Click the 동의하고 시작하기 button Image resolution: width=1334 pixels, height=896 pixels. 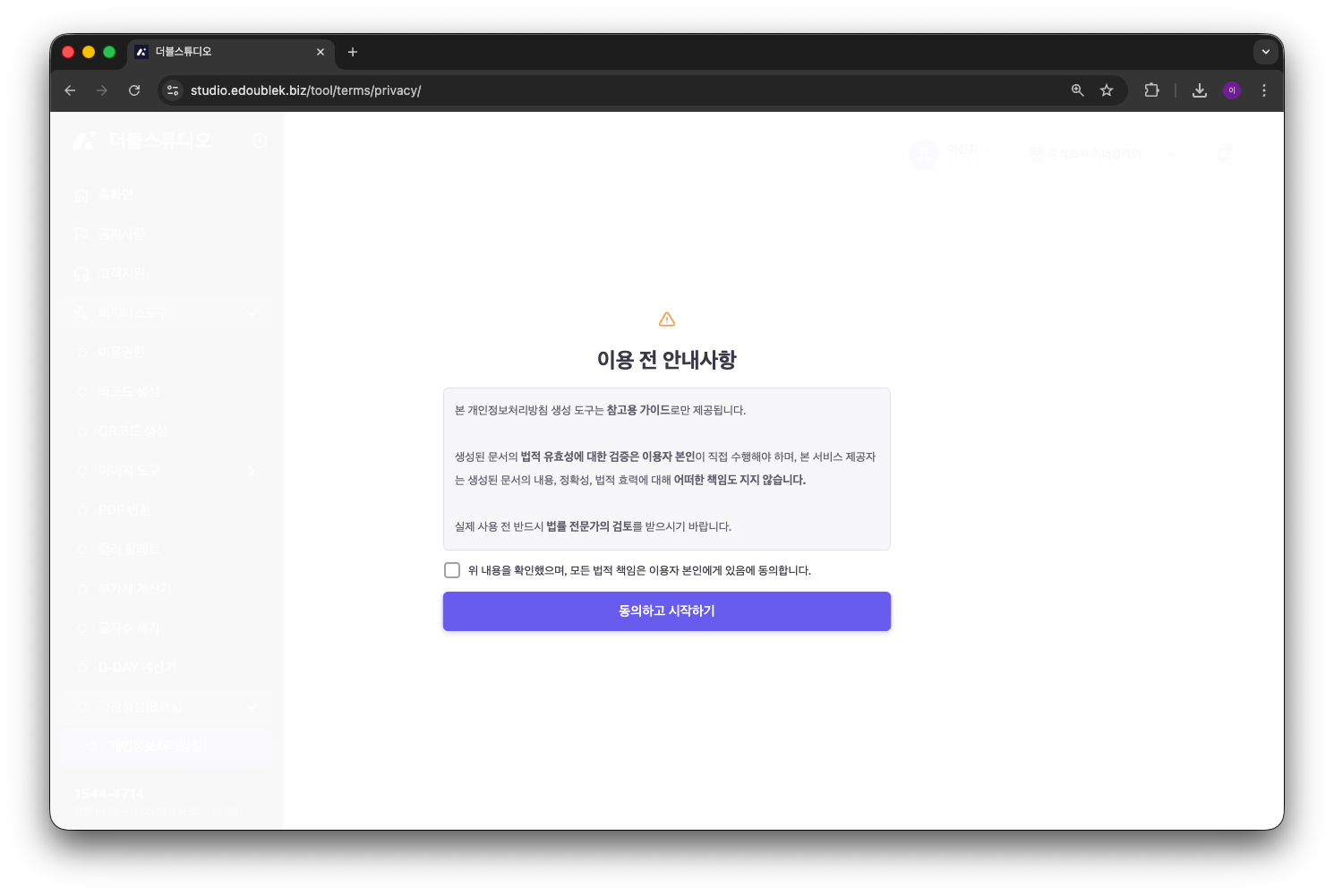click(667, 611)
